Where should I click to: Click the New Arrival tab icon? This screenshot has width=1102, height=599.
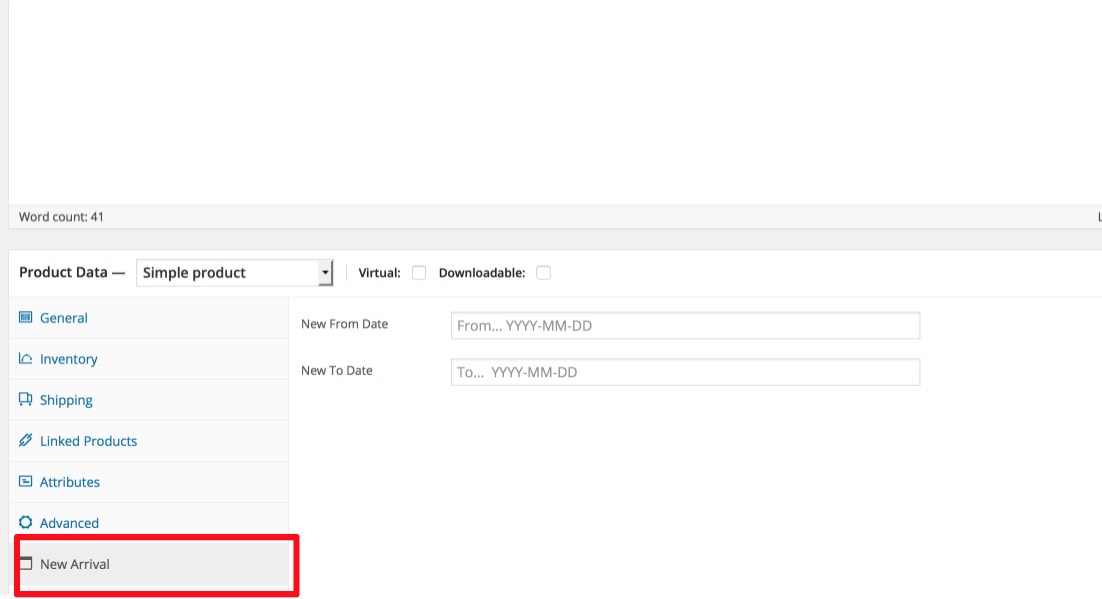click(x=26, y=563)
